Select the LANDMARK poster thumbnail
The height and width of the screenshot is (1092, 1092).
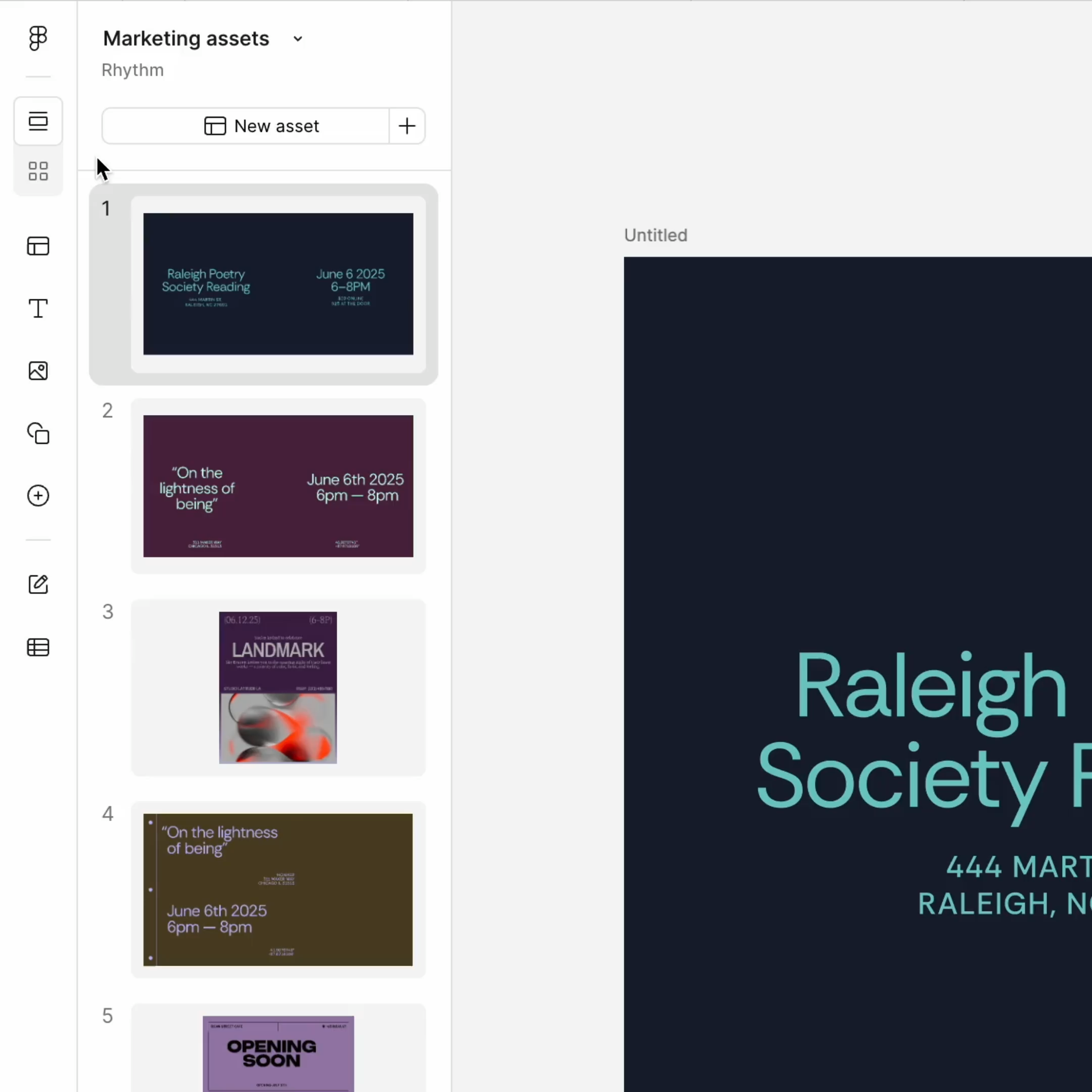(x=278, y=688)
